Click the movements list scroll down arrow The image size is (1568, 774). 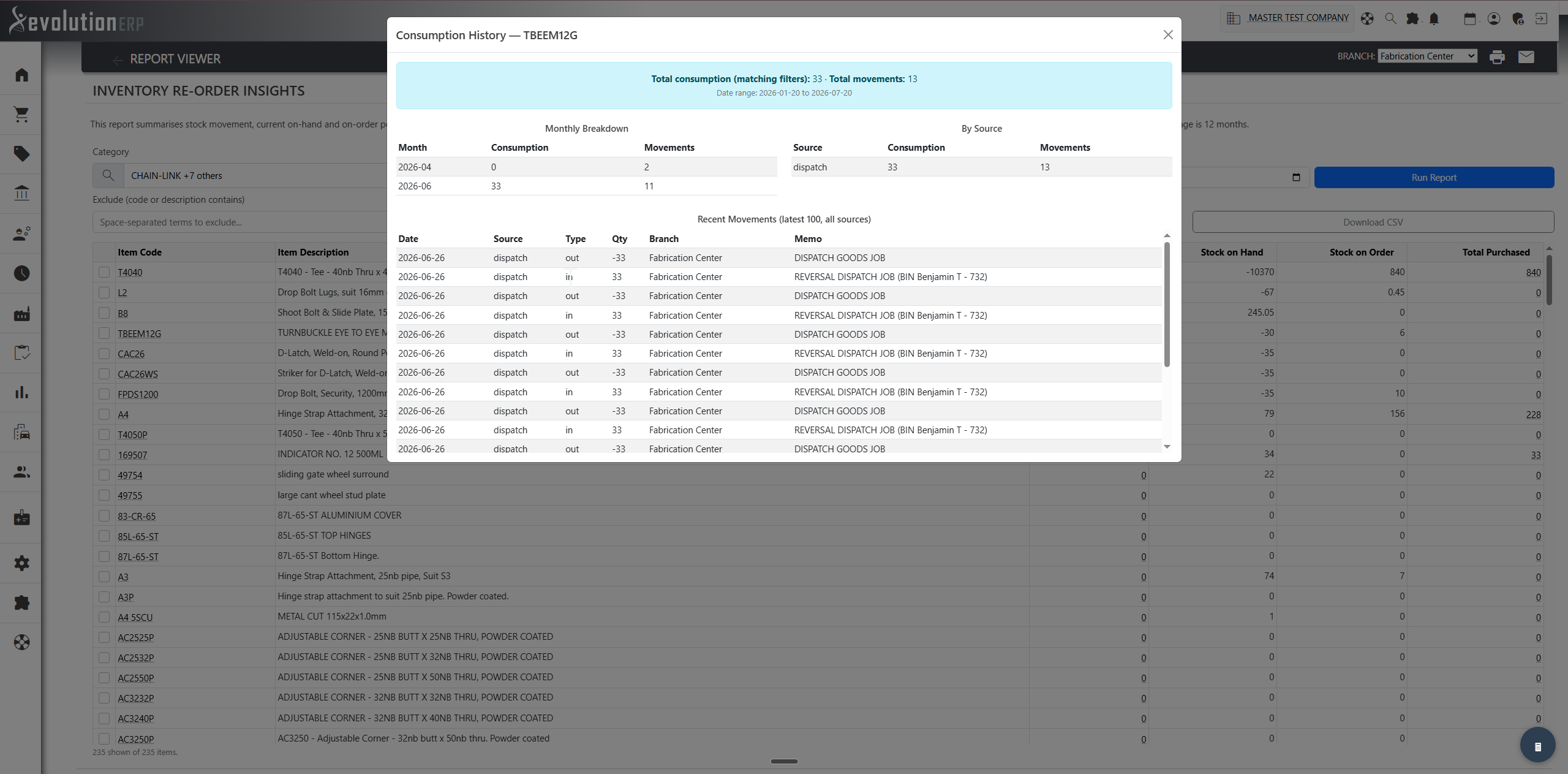click(x=1167, y=447)
